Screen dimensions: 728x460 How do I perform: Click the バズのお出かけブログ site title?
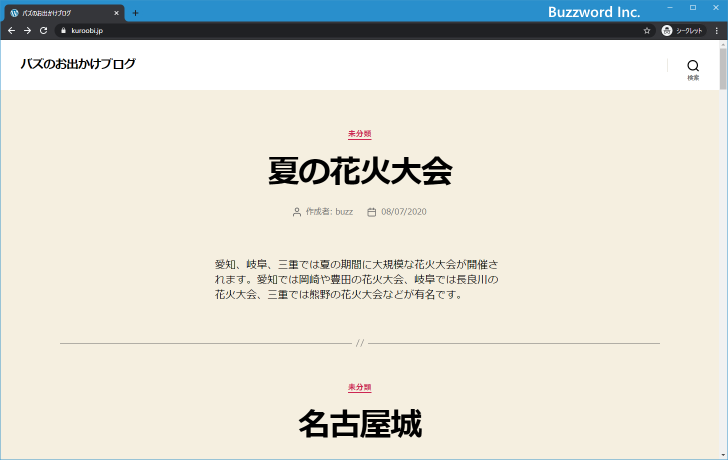point(78,64)
